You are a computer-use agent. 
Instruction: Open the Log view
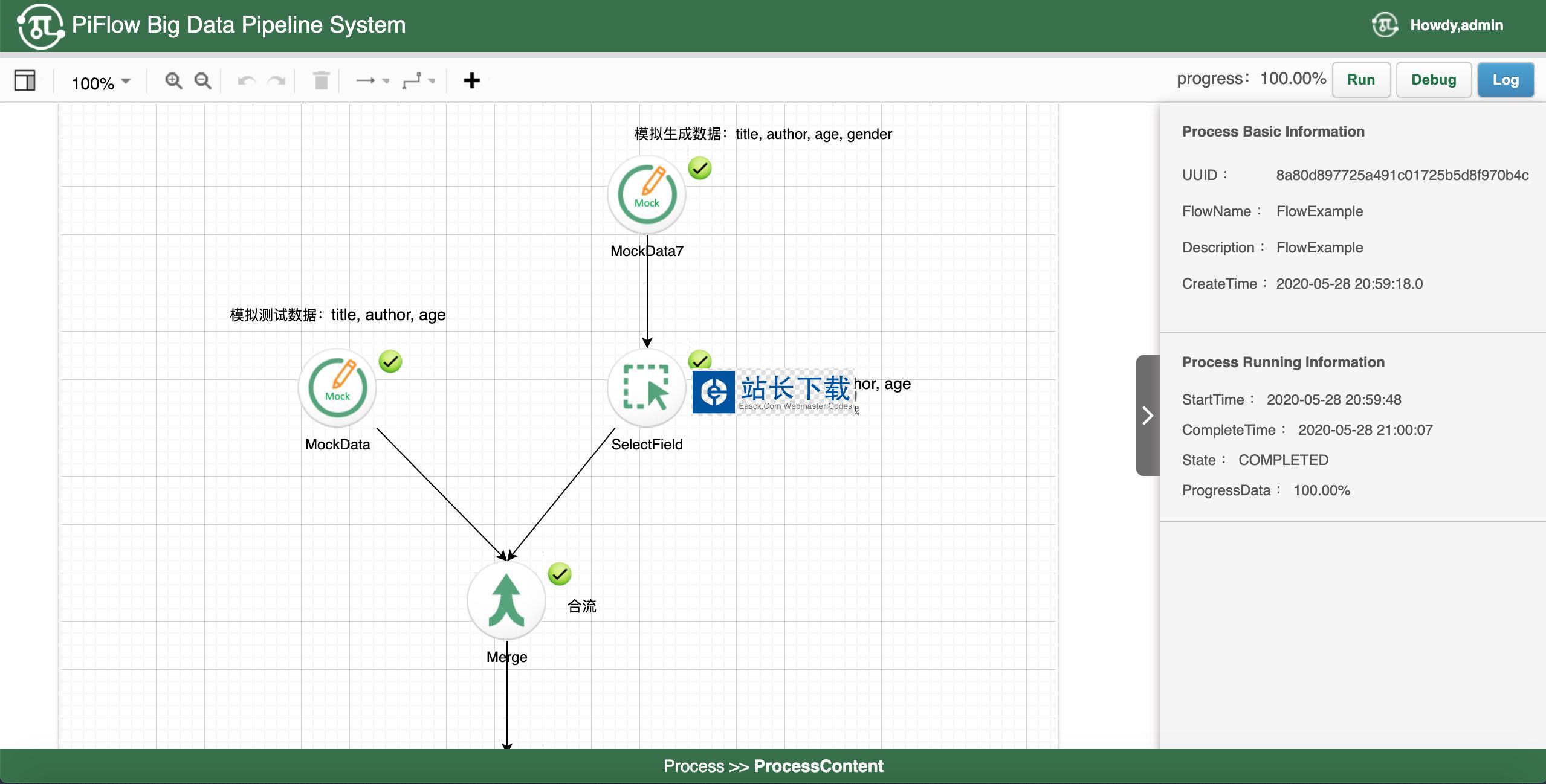coord(1505,80)
